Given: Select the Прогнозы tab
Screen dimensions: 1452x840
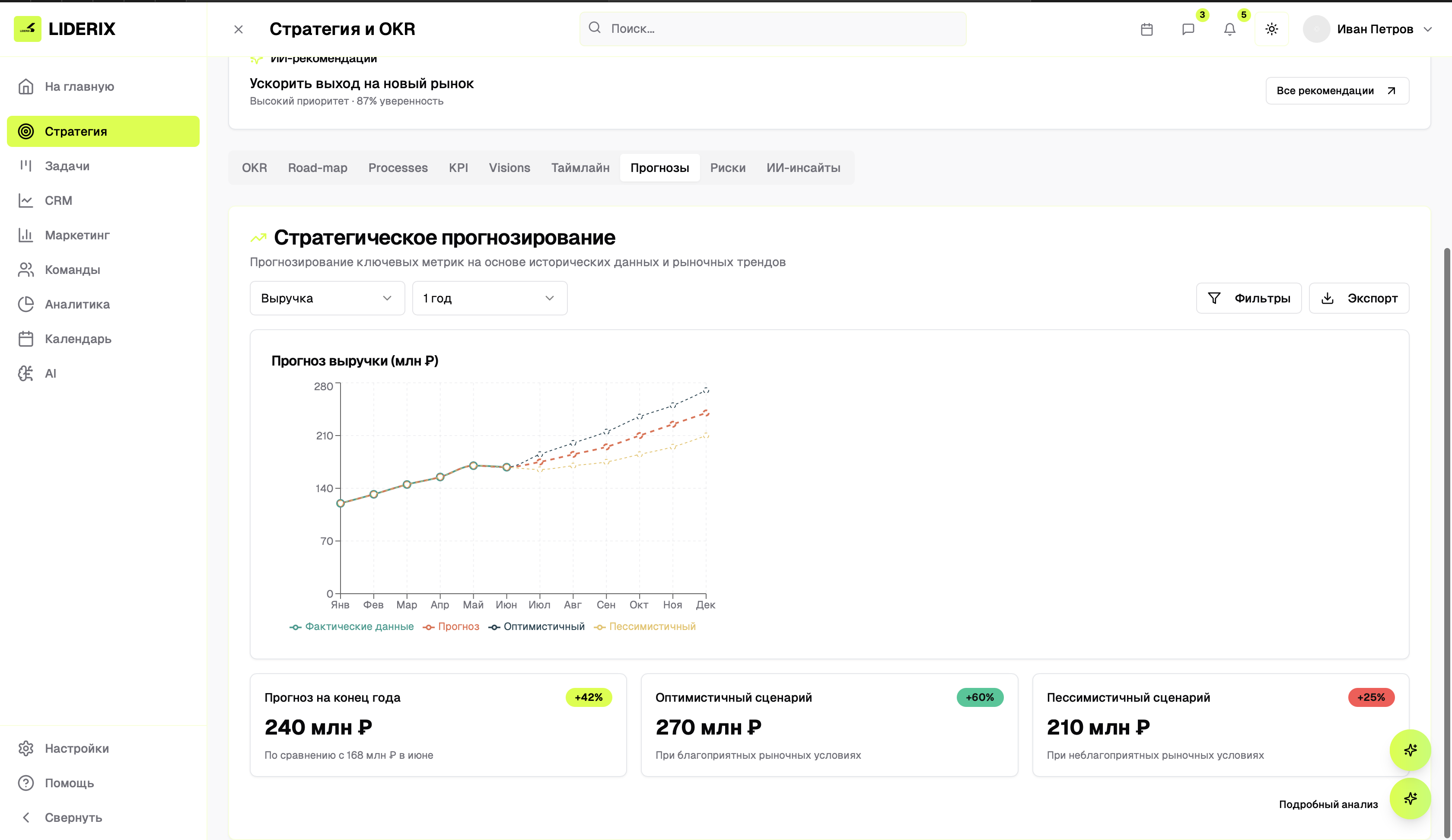Looking at the screenshot, I should point(660,168).
